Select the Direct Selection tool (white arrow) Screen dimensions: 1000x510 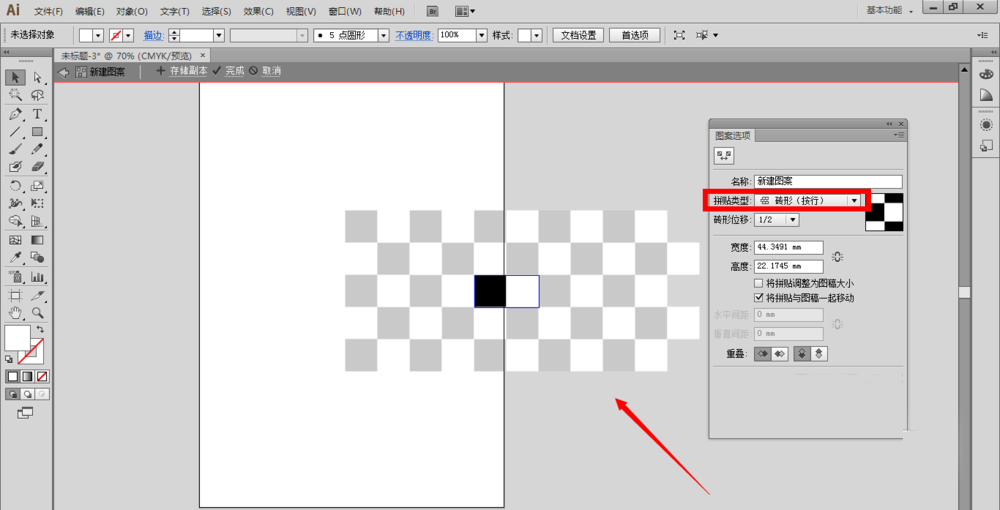point(38,78)
